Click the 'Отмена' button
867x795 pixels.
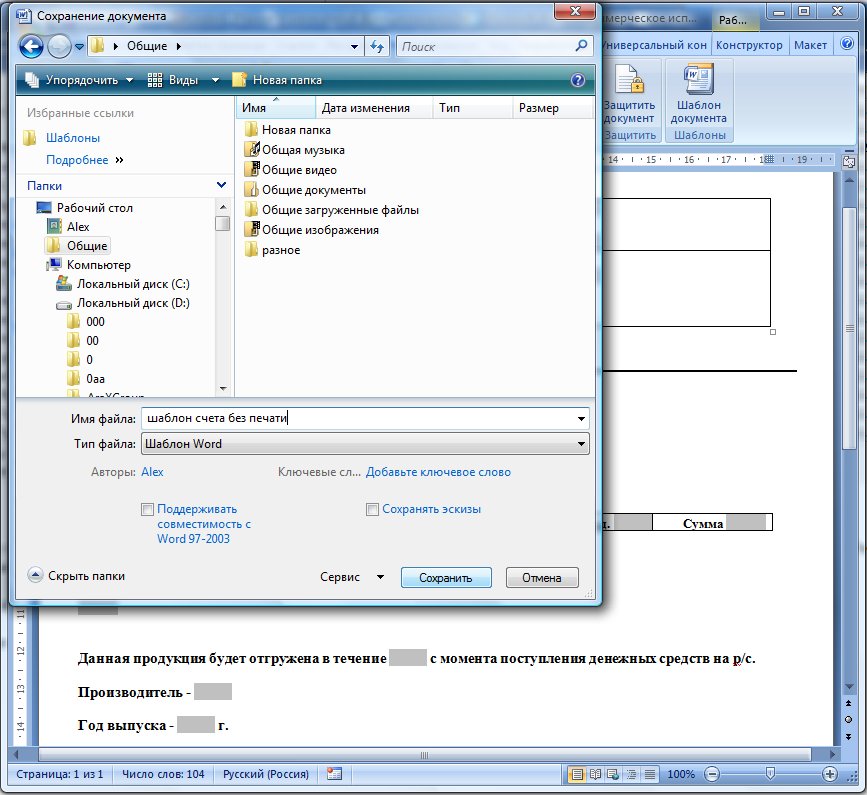pyautogui.click(x=542, y=578)
